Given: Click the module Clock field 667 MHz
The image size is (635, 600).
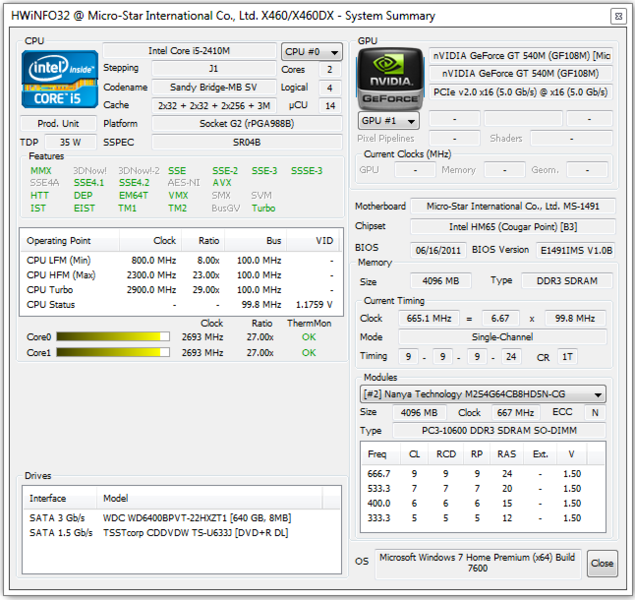Looking at the screenshot, I should 516,413.
